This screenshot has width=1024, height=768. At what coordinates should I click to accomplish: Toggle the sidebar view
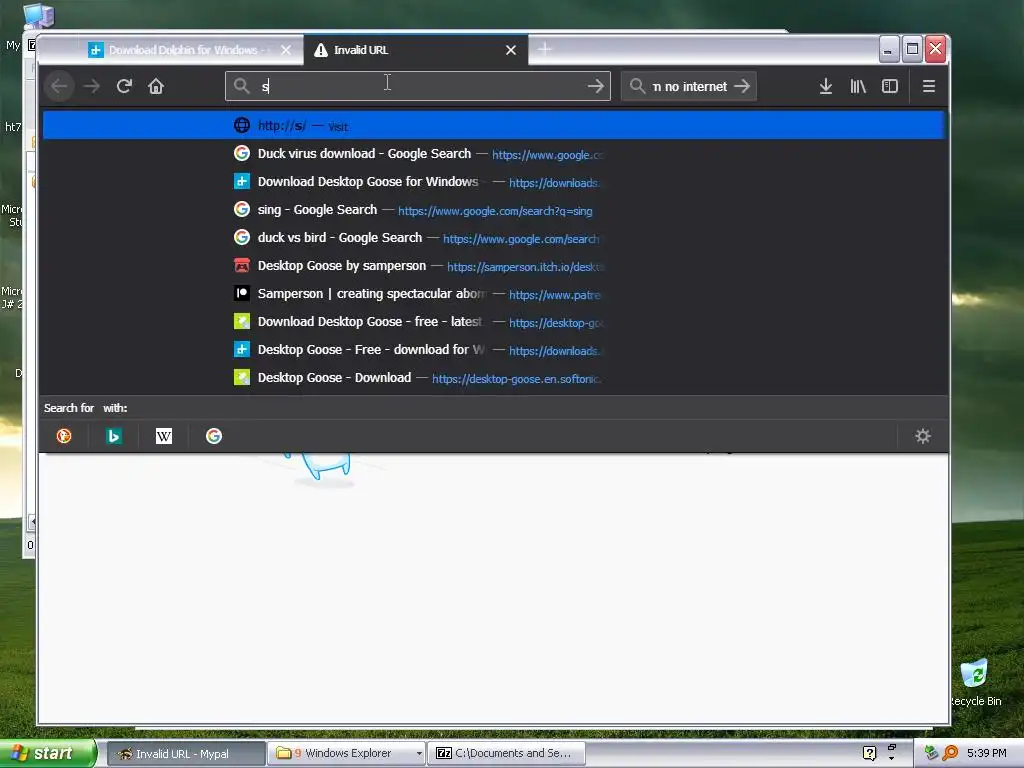[889, 86]
